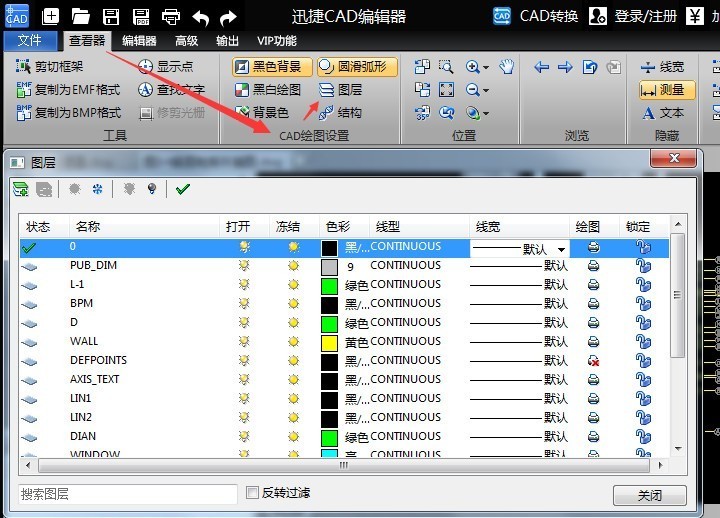Click the Undo arrow icon
The height and width of the screenshot is (518, 720).
click(200, 16)
